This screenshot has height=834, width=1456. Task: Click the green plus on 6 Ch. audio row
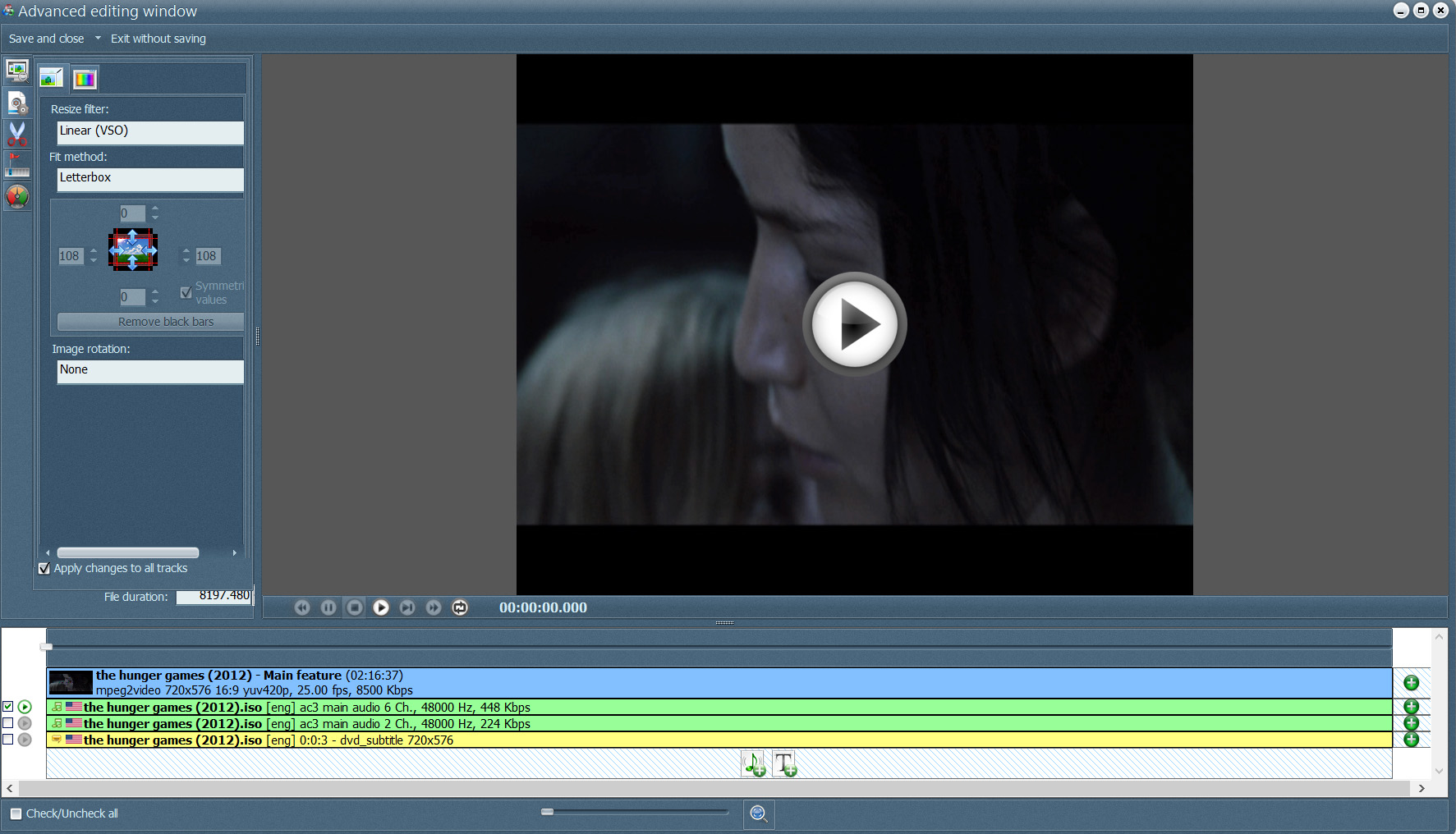click(x=1411, y=707)
